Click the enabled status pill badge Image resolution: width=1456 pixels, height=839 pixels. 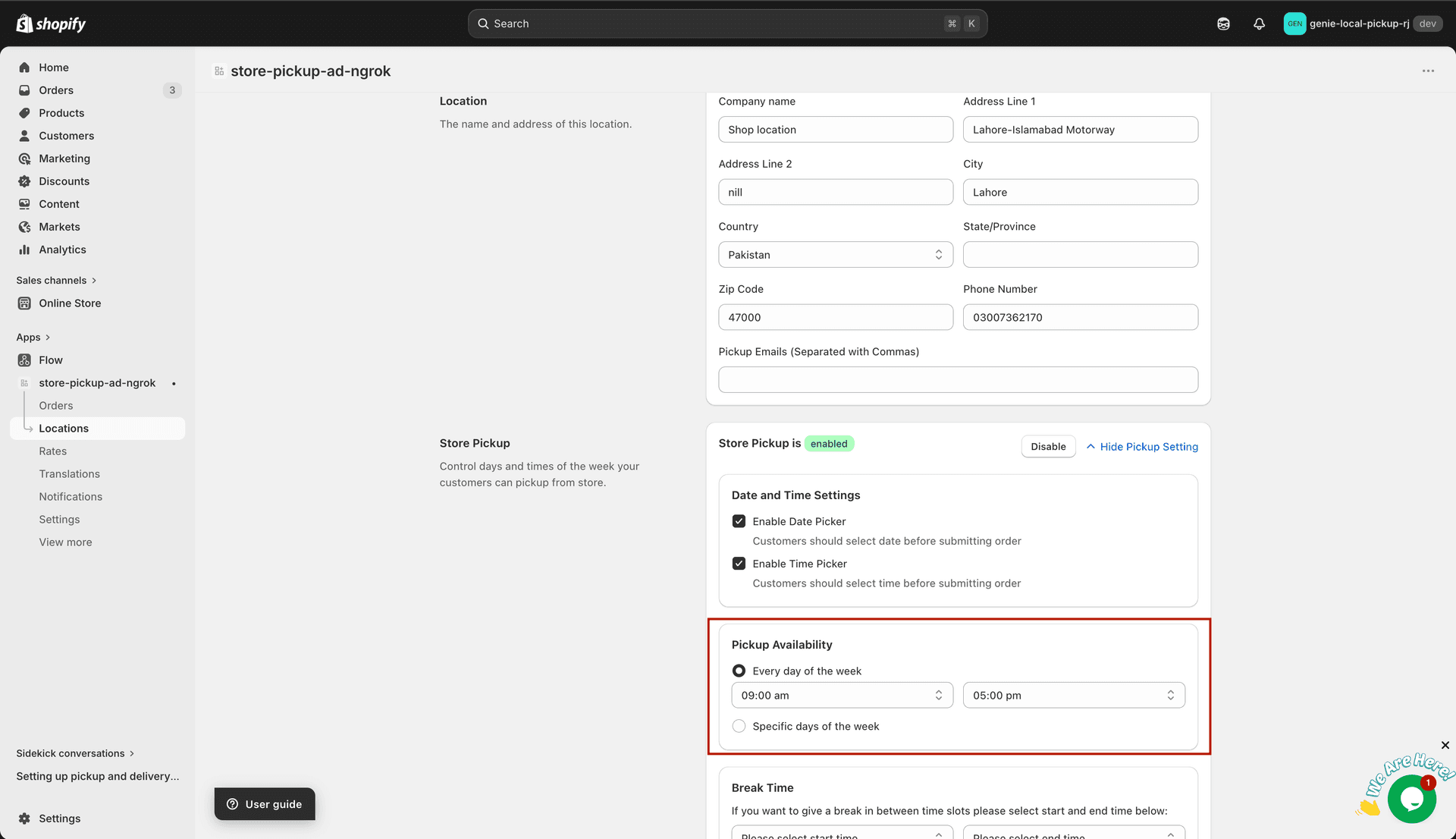point(829,443)
